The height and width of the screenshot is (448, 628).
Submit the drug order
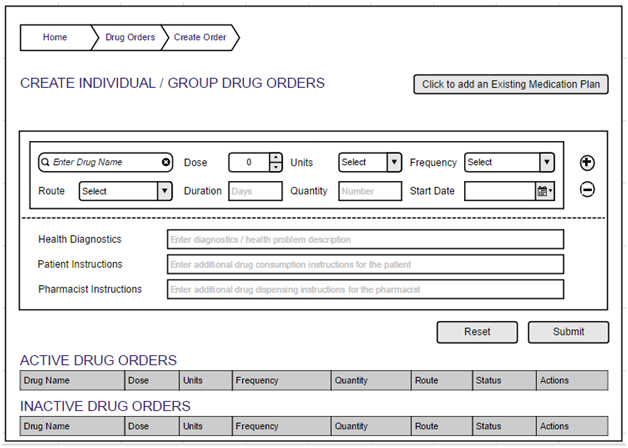coord(568,332)
